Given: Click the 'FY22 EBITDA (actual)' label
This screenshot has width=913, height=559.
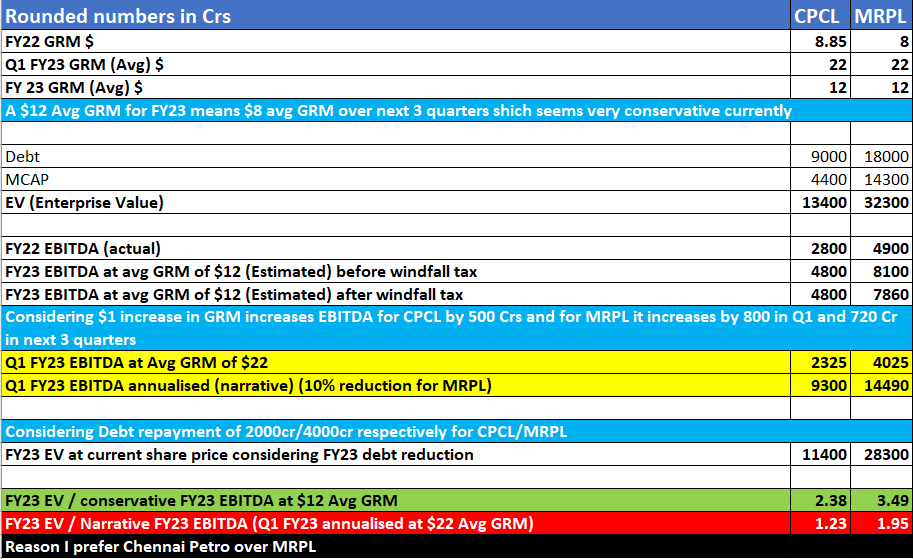Looking at the screenshot, I should (396, 248).
